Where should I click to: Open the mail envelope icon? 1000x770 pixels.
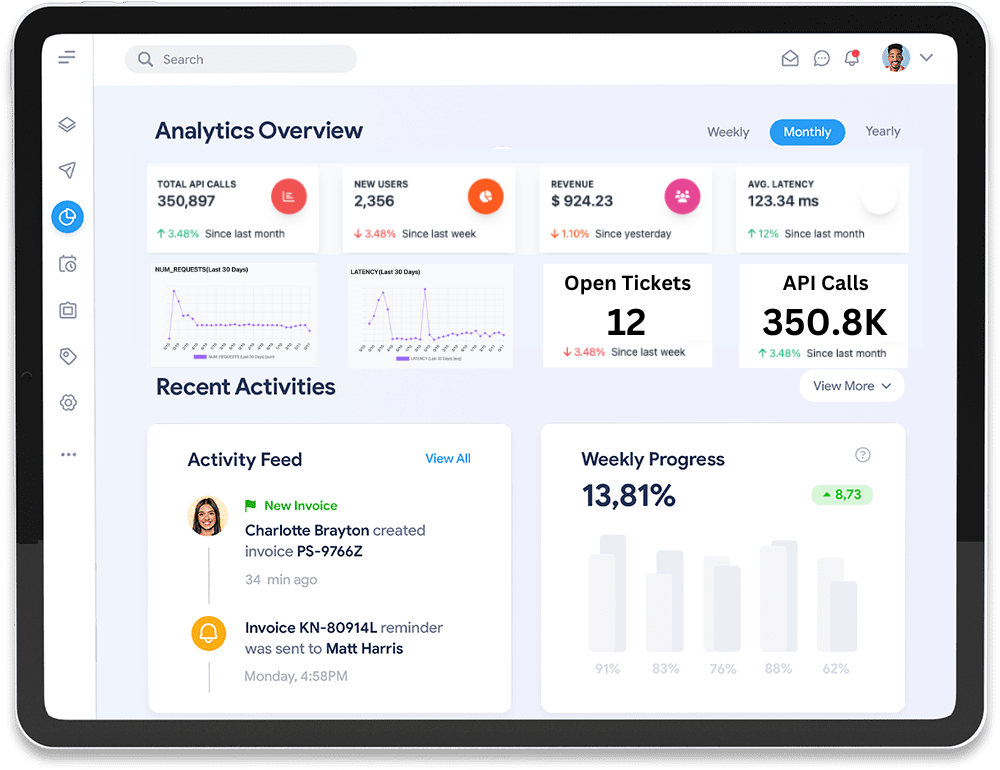790,59
